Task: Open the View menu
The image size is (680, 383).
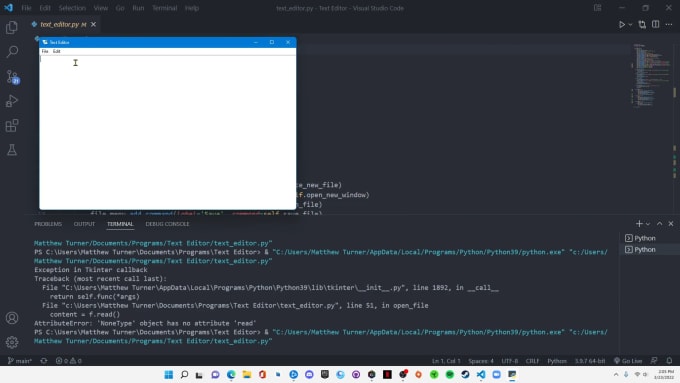Action: point(101,8)
